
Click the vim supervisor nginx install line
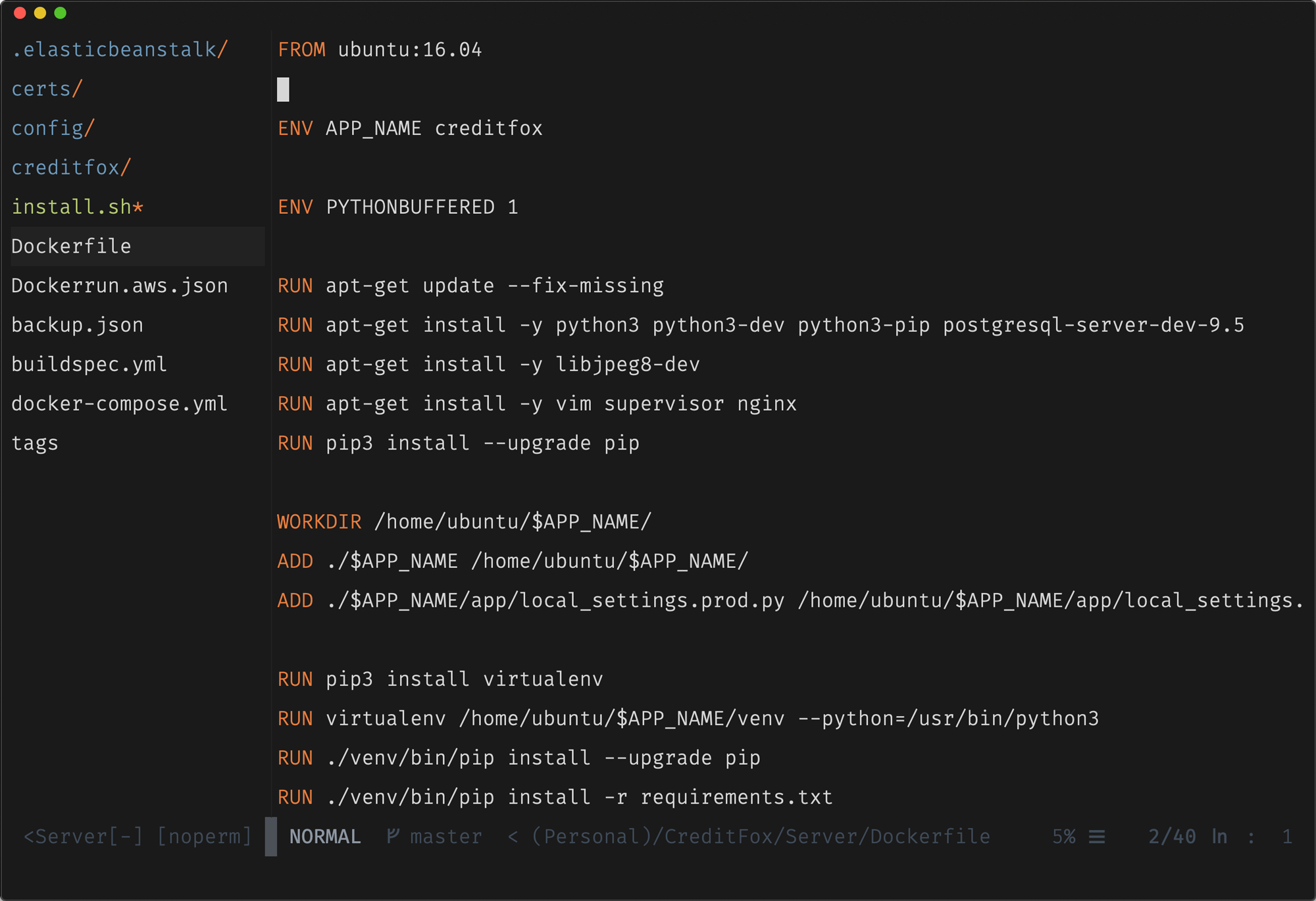point(537,404)
